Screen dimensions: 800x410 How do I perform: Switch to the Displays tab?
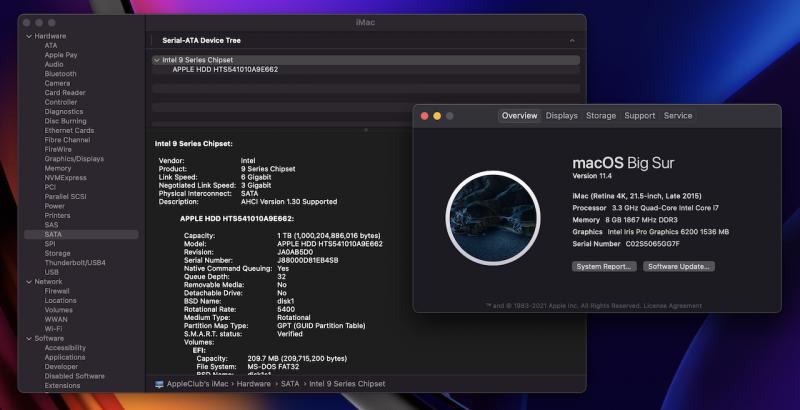coord(561,116)
